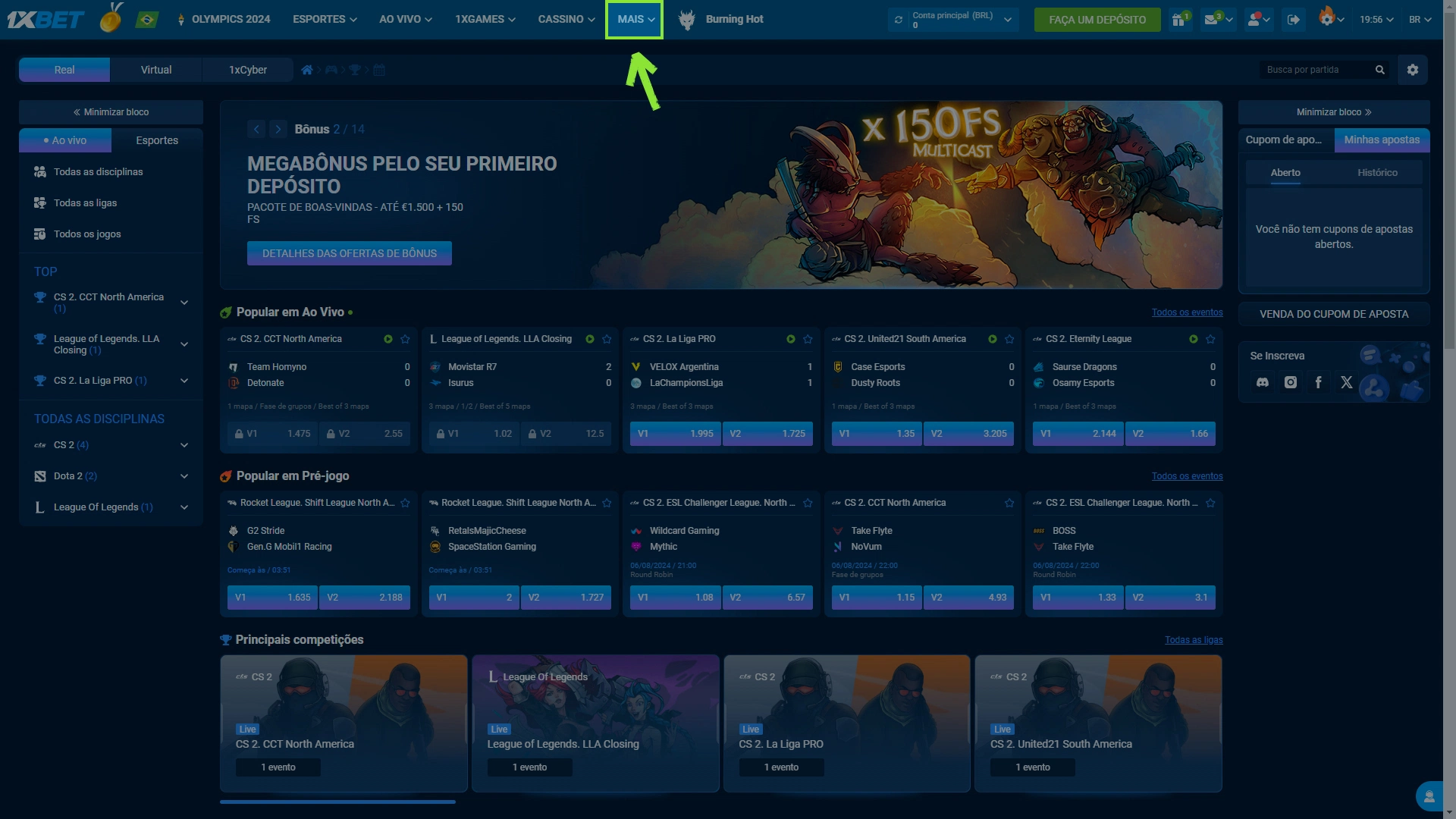Click the search magnifier icon
This screenshot has height=819, width=1456.
point(1380,70)
